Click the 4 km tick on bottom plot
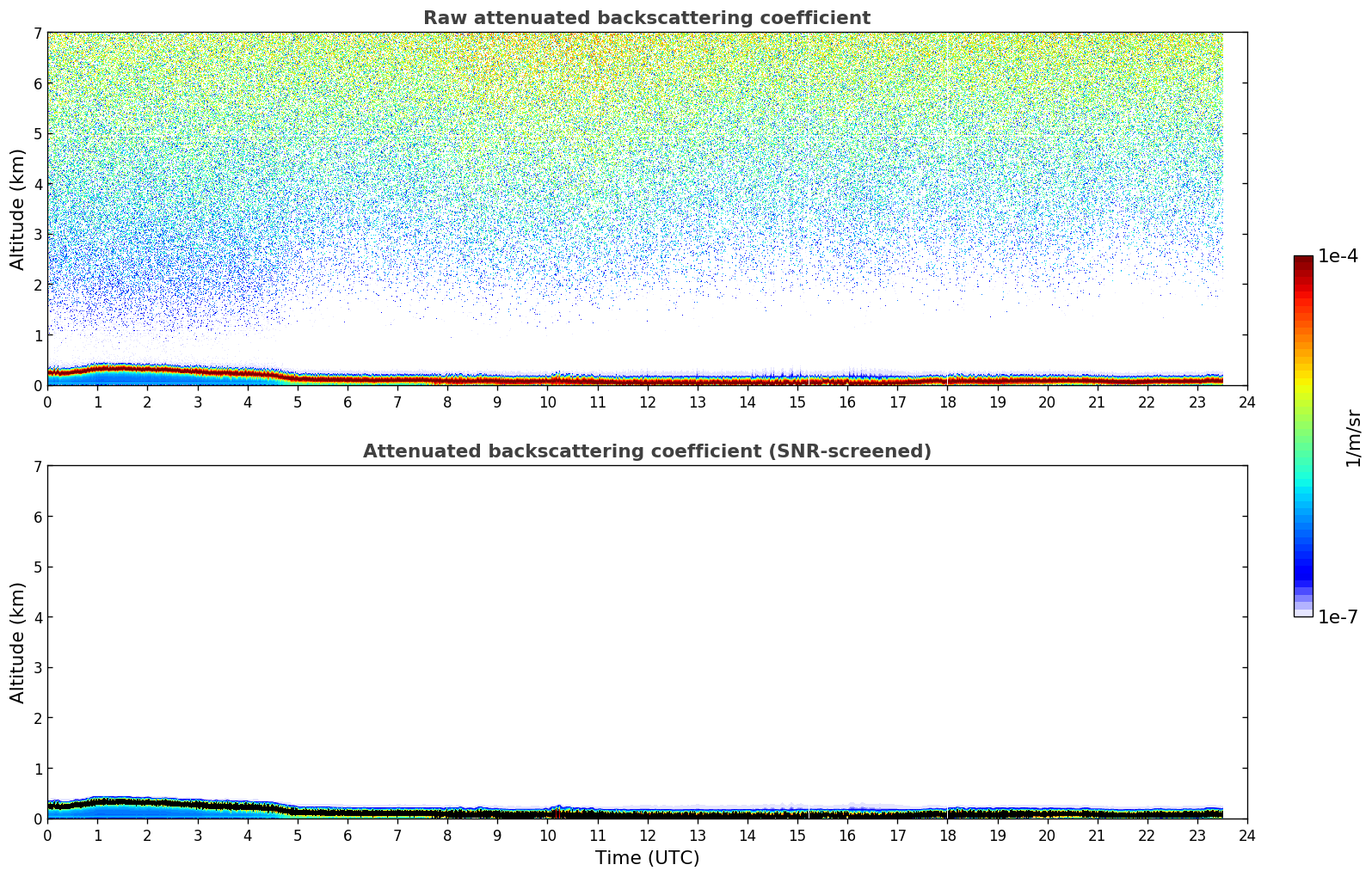1372x877 pixels. tap(37, 617)
